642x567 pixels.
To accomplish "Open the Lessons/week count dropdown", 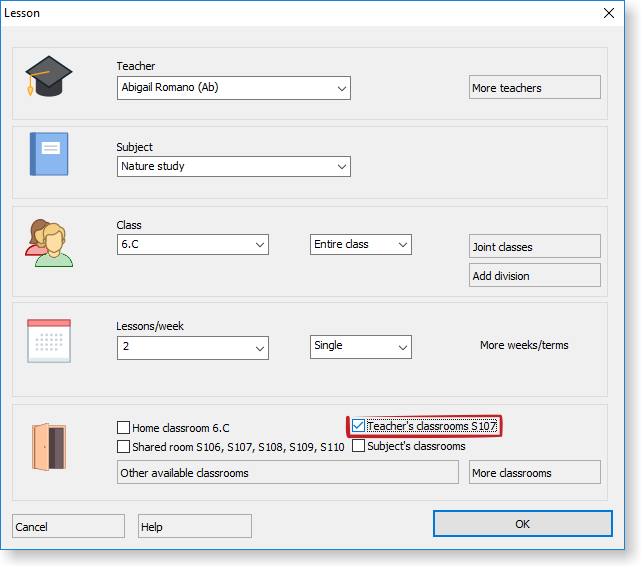I will 259,347.
